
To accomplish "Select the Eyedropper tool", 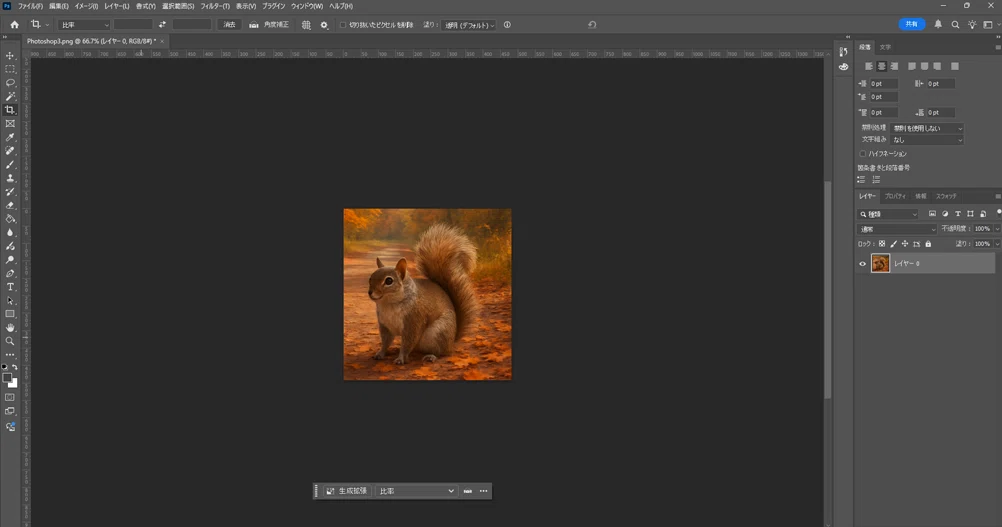I will 10,137.
